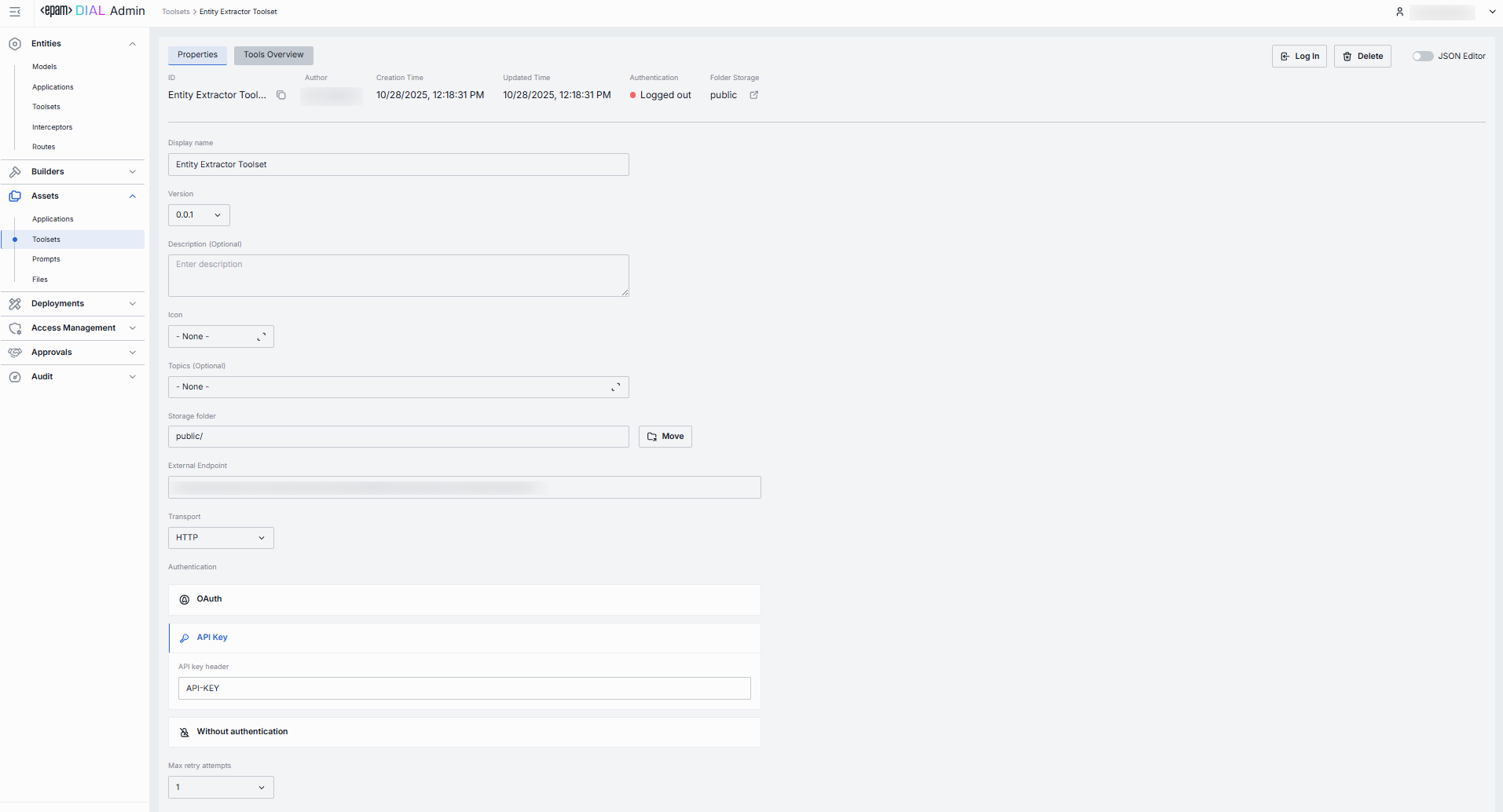Viewport: 1503px width, 812px height.
Task: Click the Entities section icon
Action: [15, 44]
